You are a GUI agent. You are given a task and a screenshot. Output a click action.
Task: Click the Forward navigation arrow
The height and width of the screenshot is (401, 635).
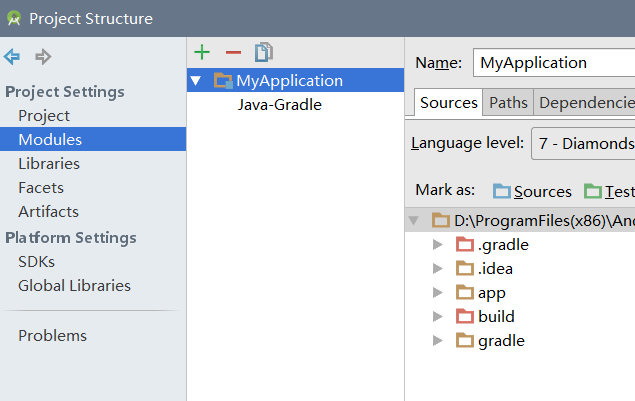click(43, 56)
